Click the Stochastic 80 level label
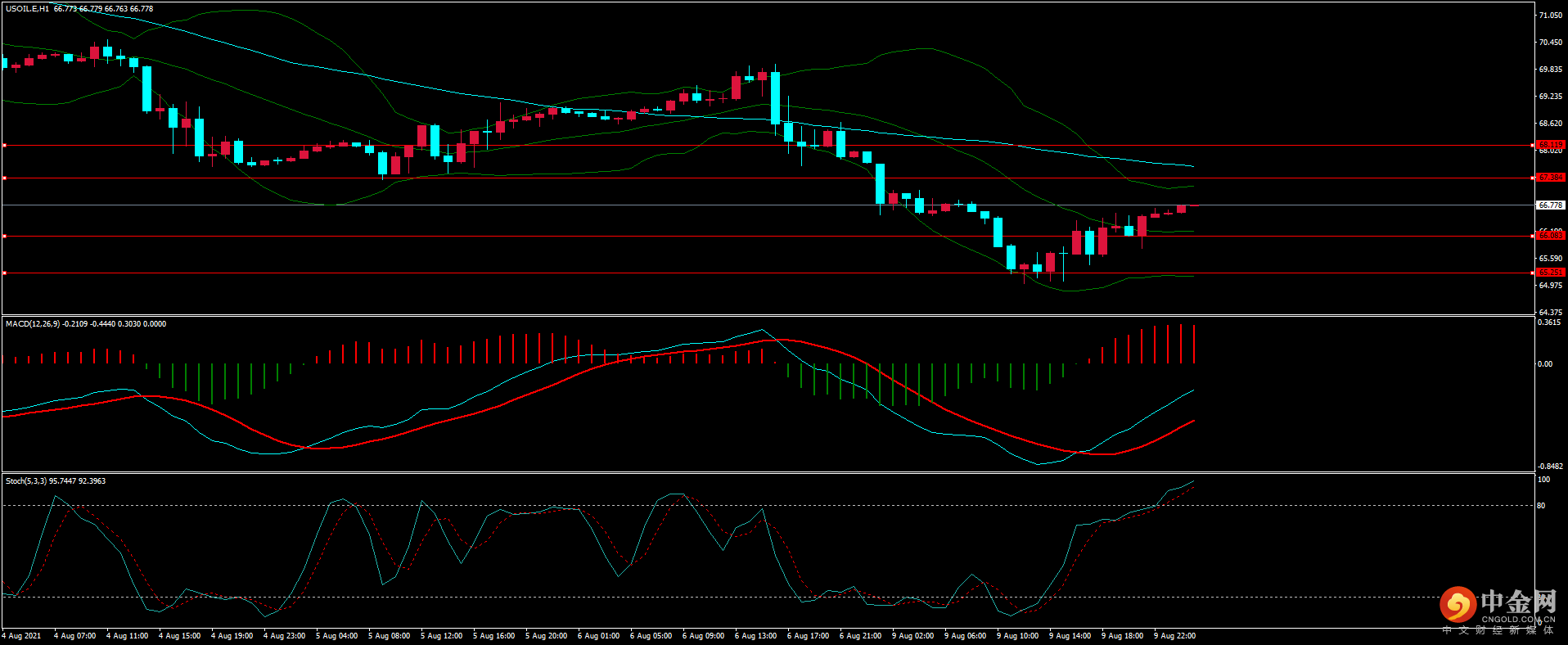 click(1541, 506)
